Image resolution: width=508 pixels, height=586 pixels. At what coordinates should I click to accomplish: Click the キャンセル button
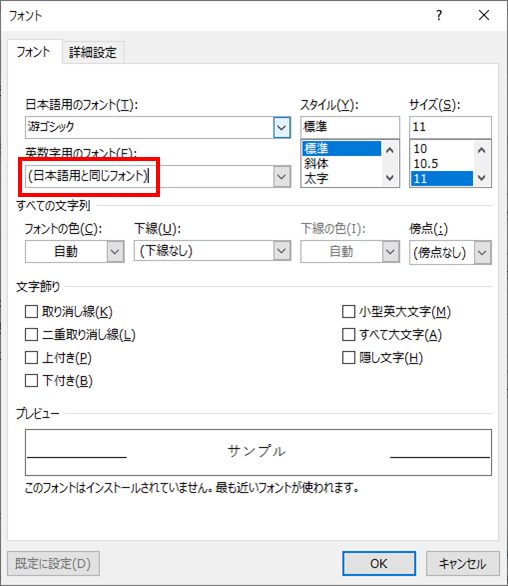pos(462,563)
